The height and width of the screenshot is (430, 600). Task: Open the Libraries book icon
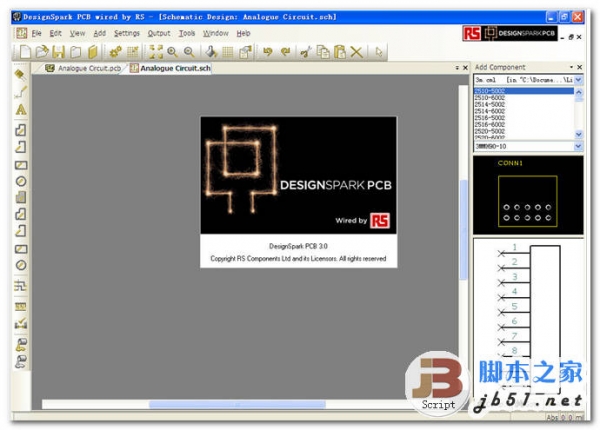tap(92, 52)
